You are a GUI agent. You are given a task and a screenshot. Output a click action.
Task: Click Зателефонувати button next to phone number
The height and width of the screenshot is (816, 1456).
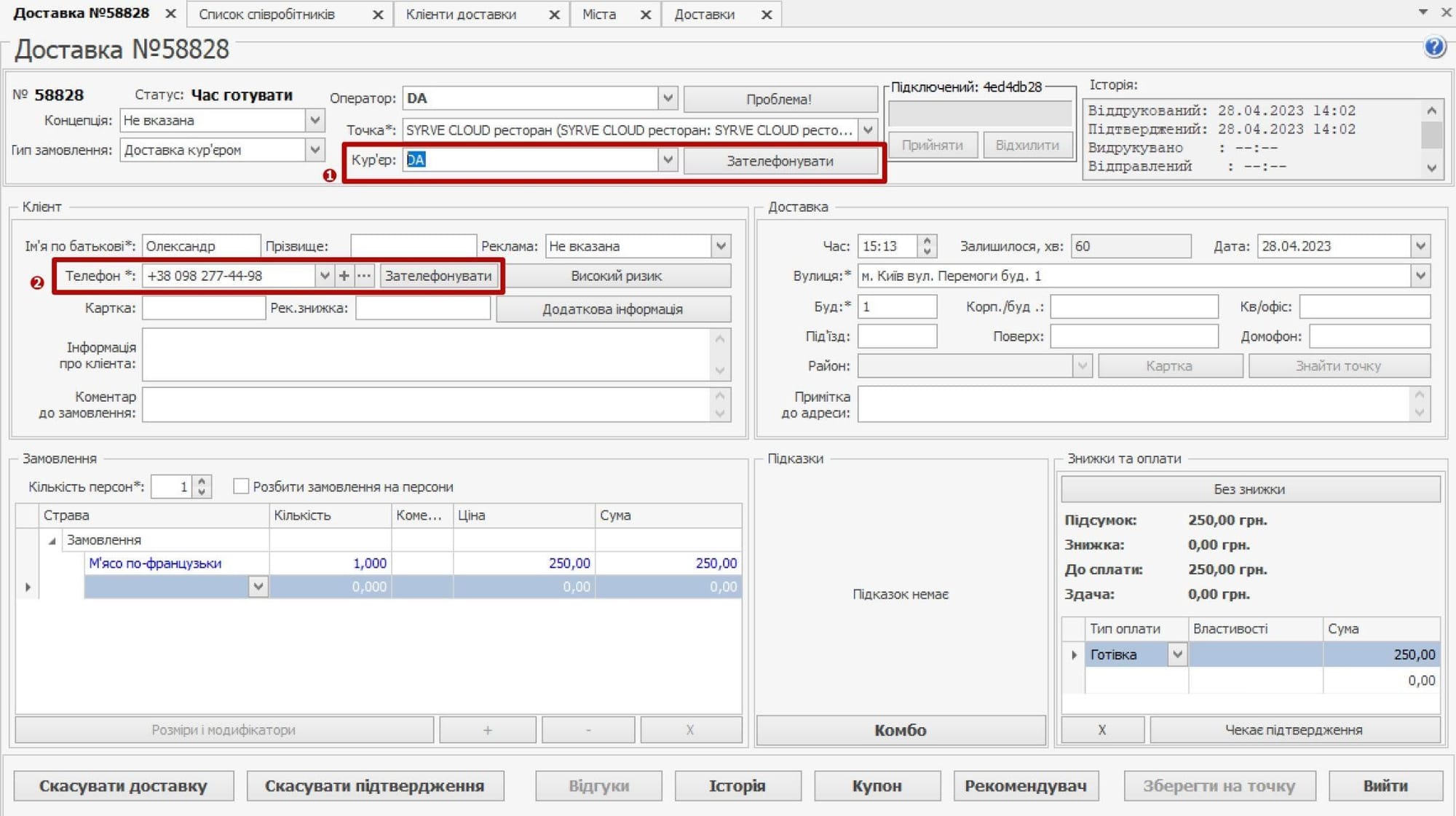pyautogui.click(x=438, y=276)
